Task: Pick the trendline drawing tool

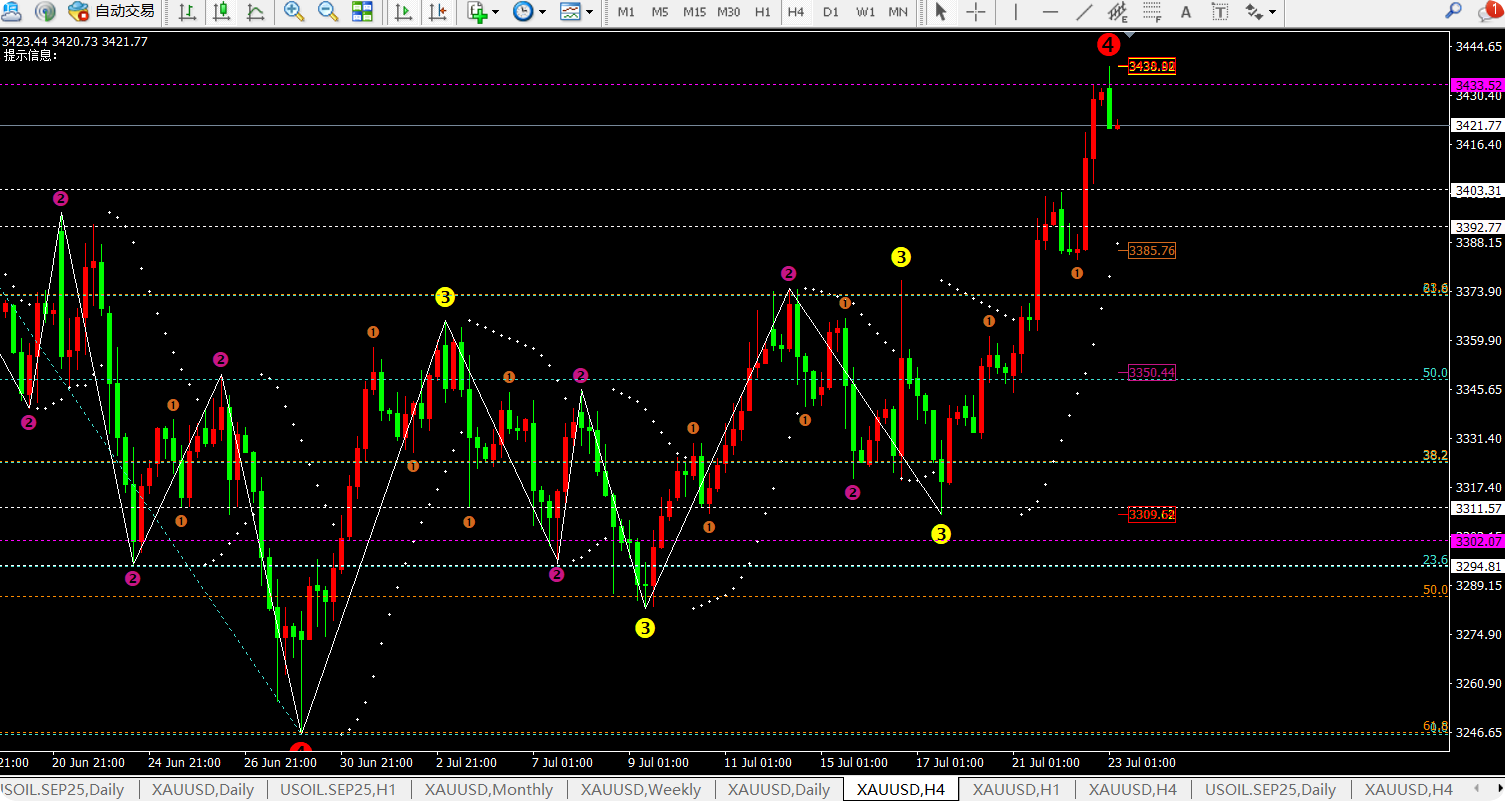Action: [1084, 12]
